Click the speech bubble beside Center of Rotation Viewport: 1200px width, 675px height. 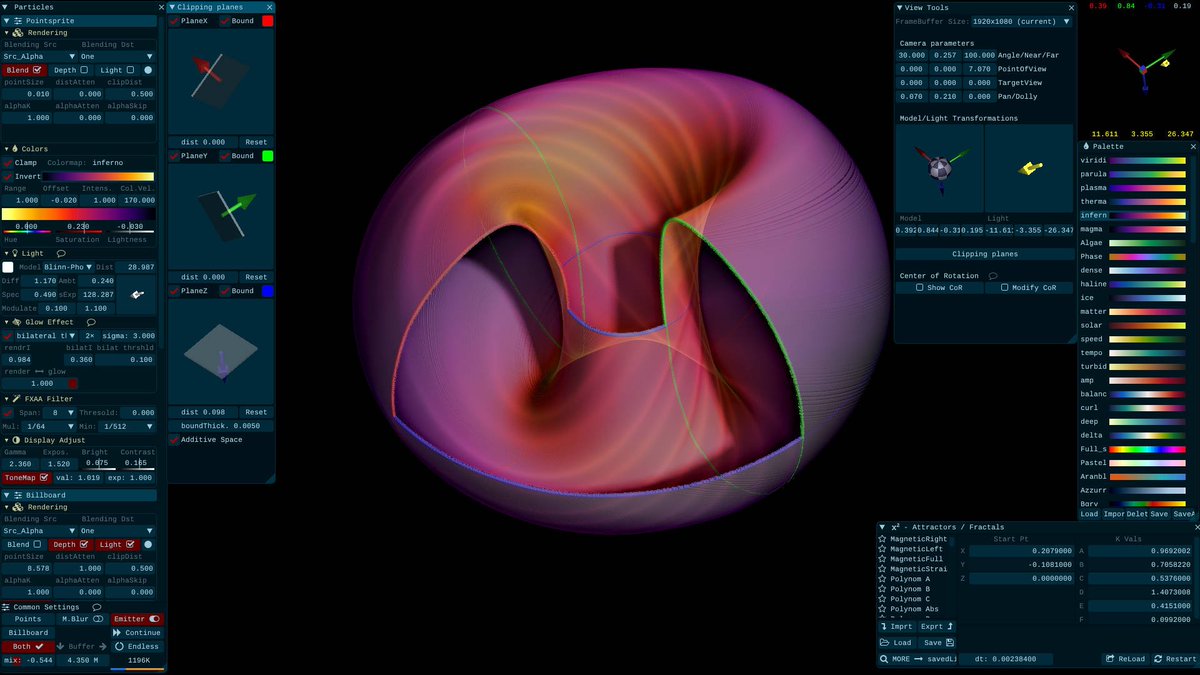tap(993, 276)
